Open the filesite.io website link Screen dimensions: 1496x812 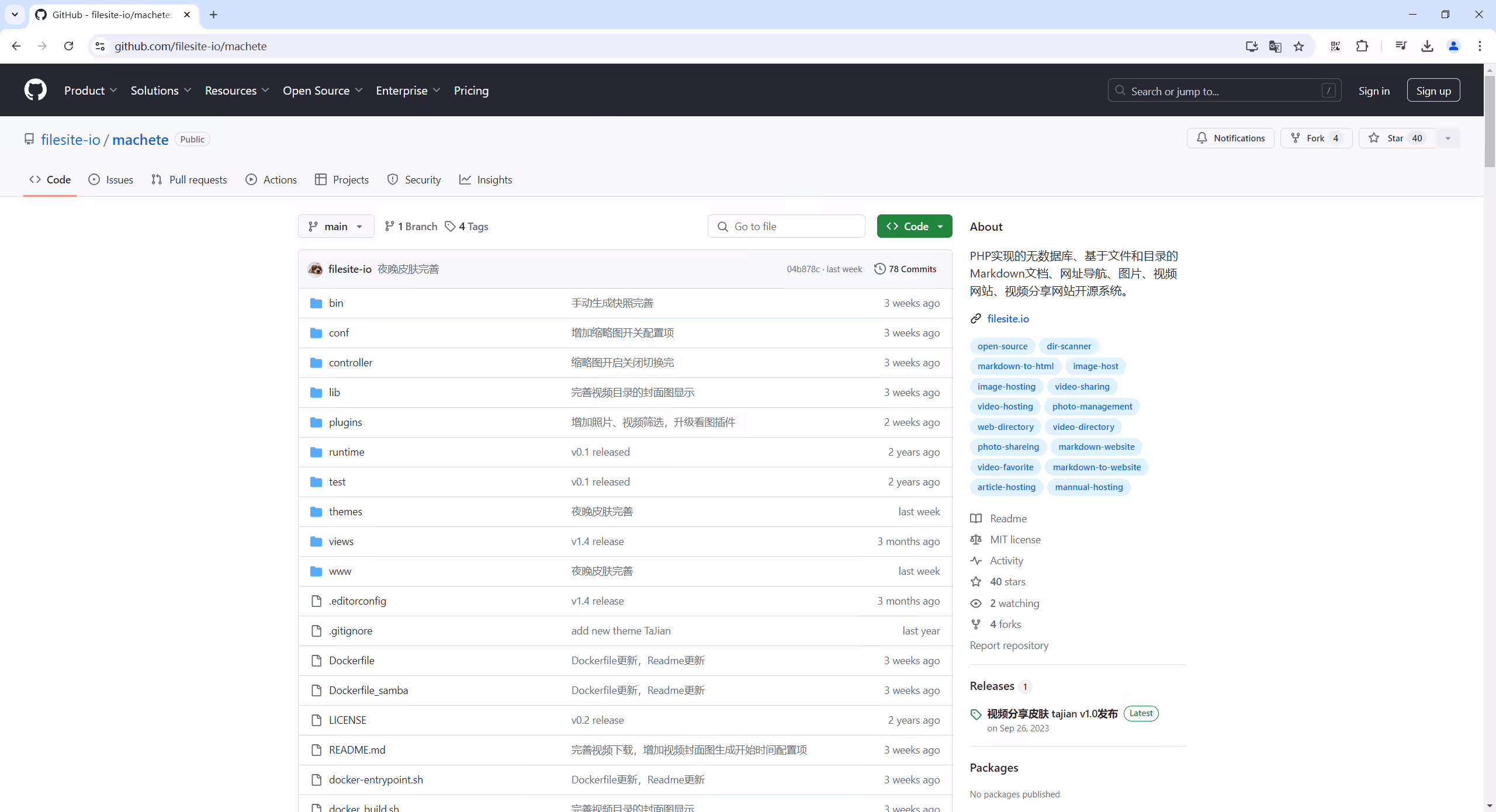(x=1008, y=318)
